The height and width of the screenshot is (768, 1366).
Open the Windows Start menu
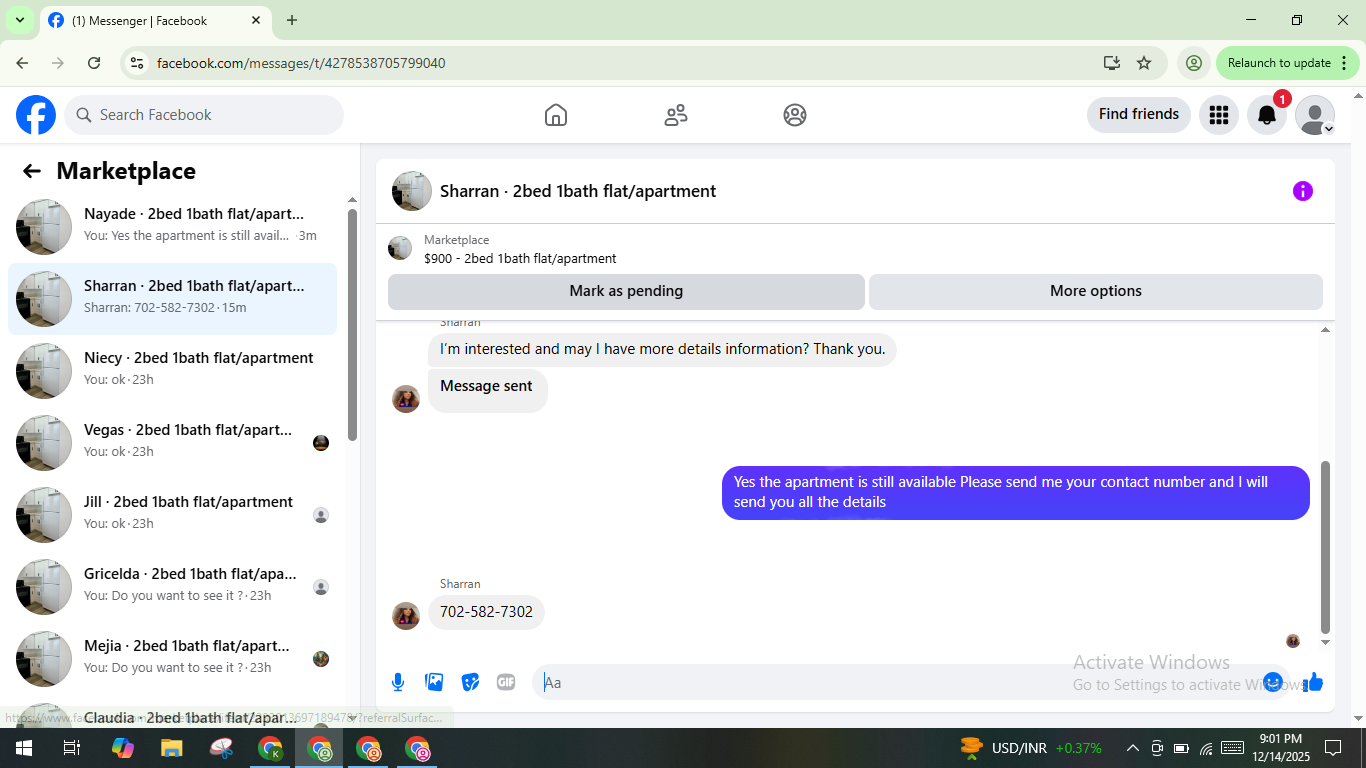pos(23,748)
